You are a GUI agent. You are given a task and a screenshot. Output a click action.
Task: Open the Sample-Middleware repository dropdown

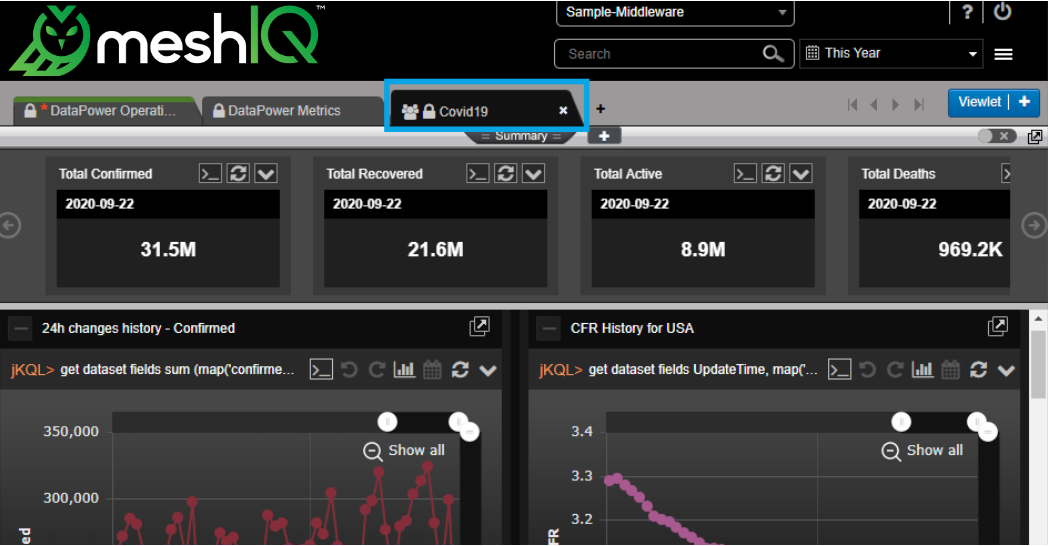(675, 13)
